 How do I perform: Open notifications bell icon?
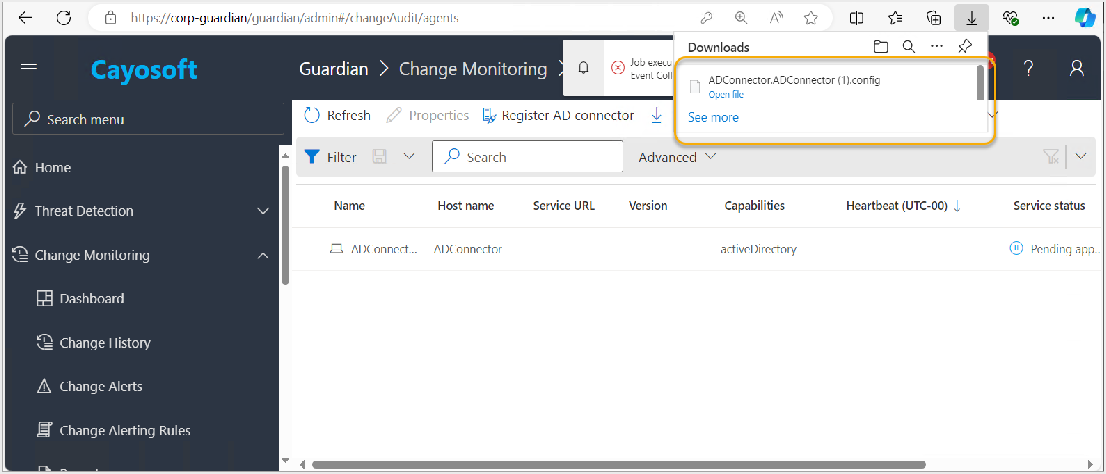[x=583, y=68]
